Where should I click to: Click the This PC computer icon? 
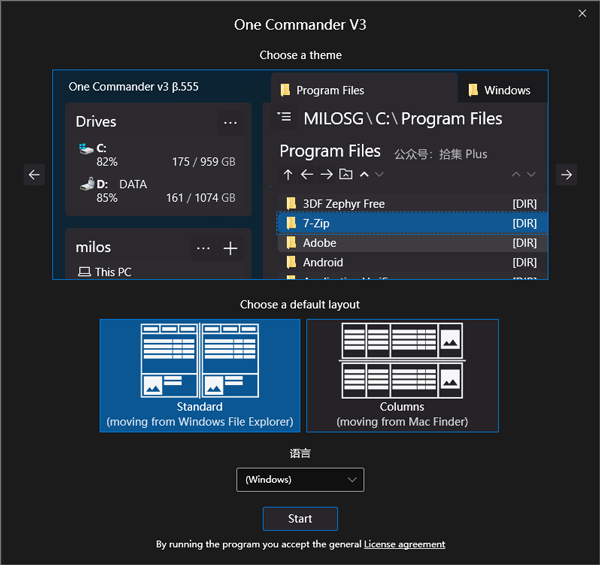point(84,272)
